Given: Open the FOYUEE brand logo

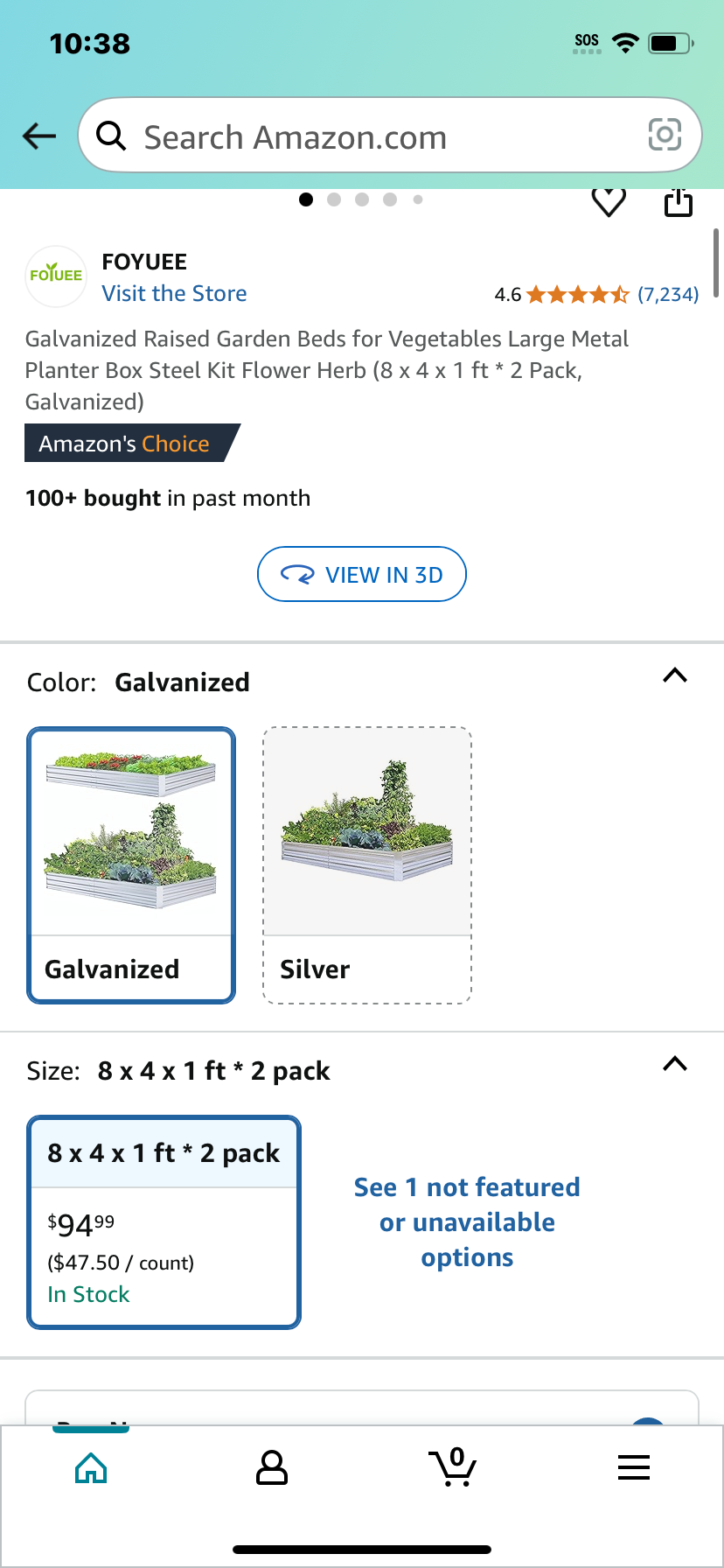Looking at the screenshot, I should tap(56, 276).
